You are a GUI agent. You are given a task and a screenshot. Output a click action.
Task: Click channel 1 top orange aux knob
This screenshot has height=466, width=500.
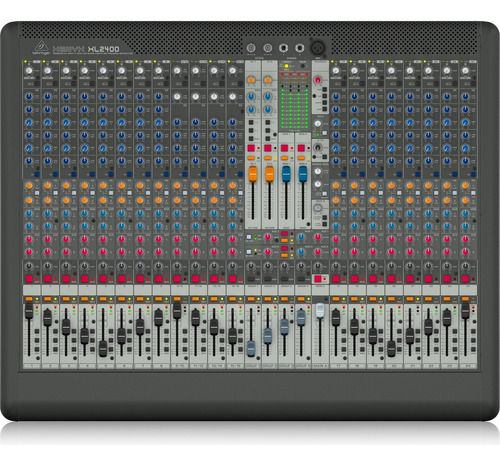point(29,185)
